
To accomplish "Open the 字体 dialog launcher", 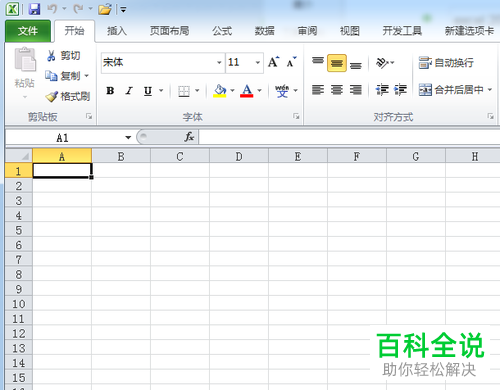I will click(296, 116).
